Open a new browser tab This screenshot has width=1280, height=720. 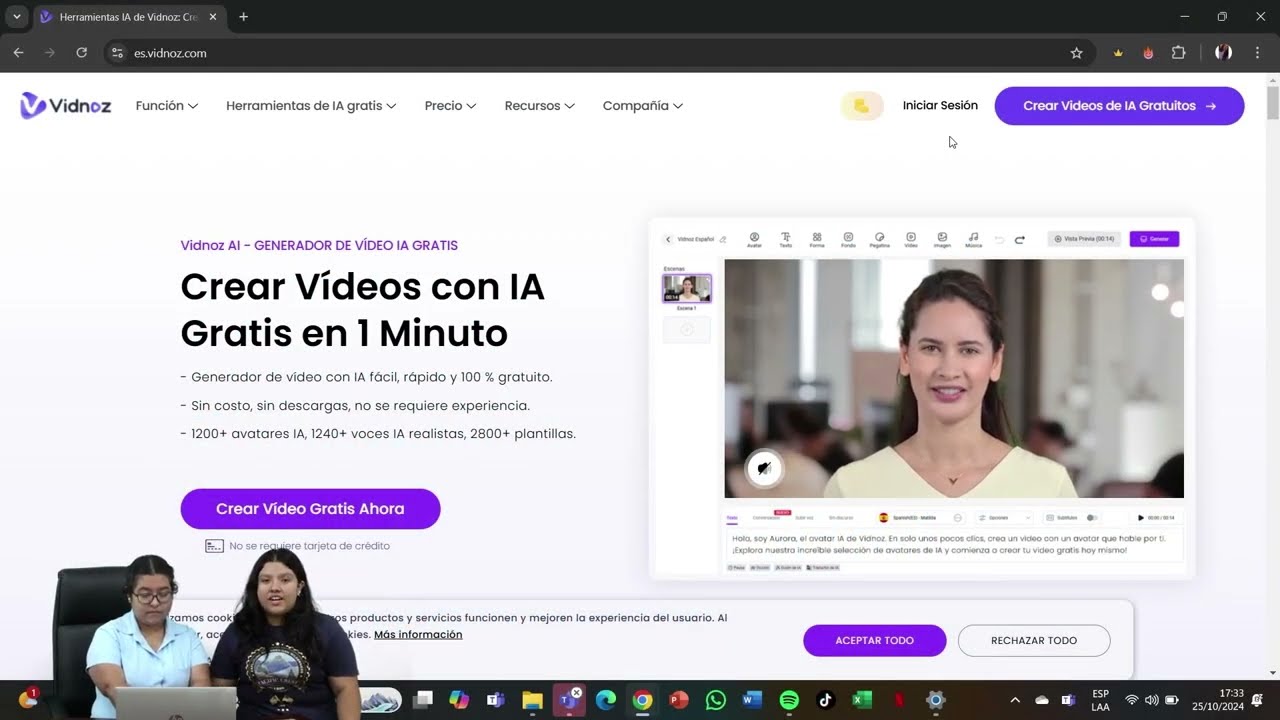coord(243,17)
